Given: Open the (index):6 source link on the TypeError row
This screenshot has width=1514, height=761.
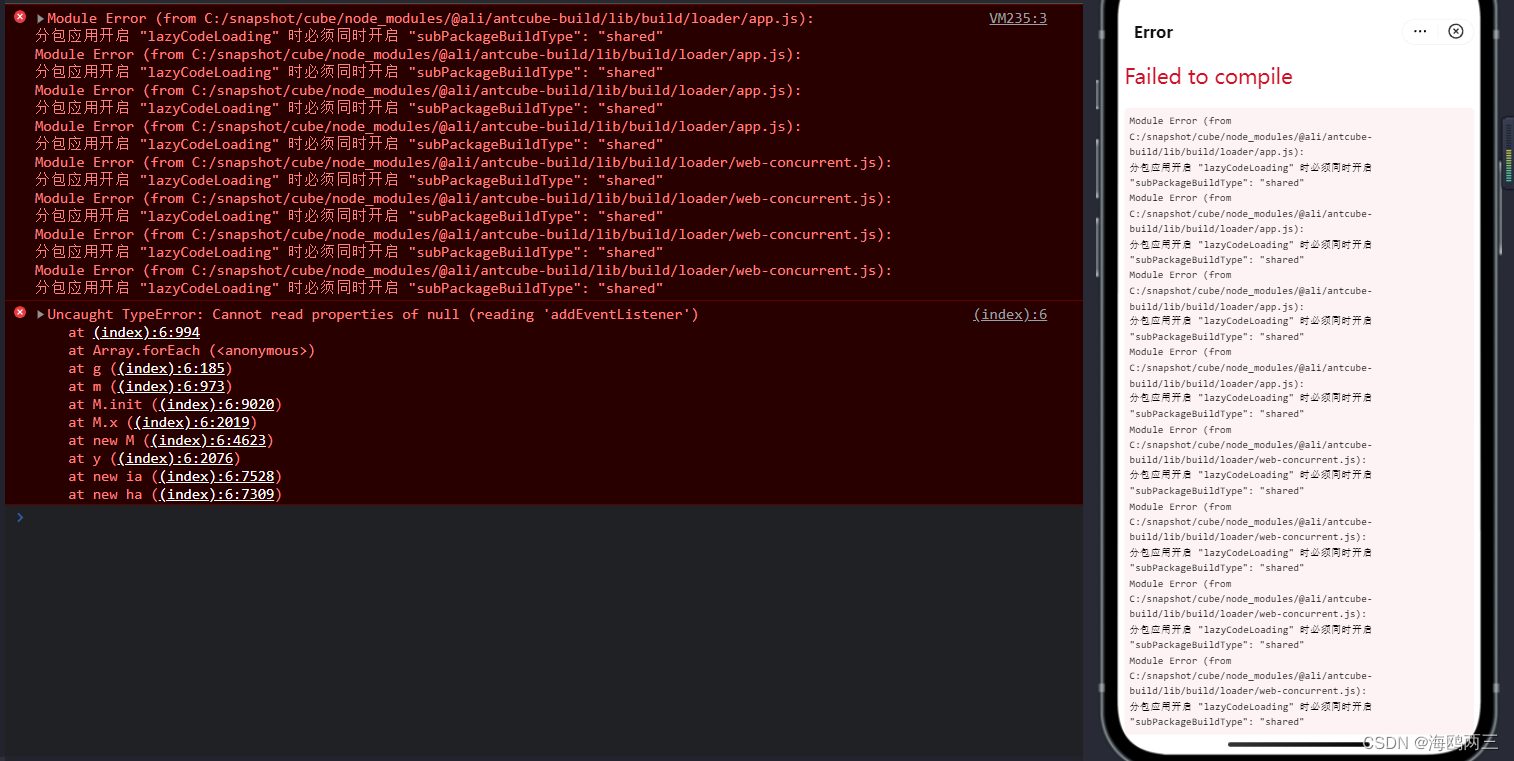Looking at the screenshot, I should click(1010, 314).
